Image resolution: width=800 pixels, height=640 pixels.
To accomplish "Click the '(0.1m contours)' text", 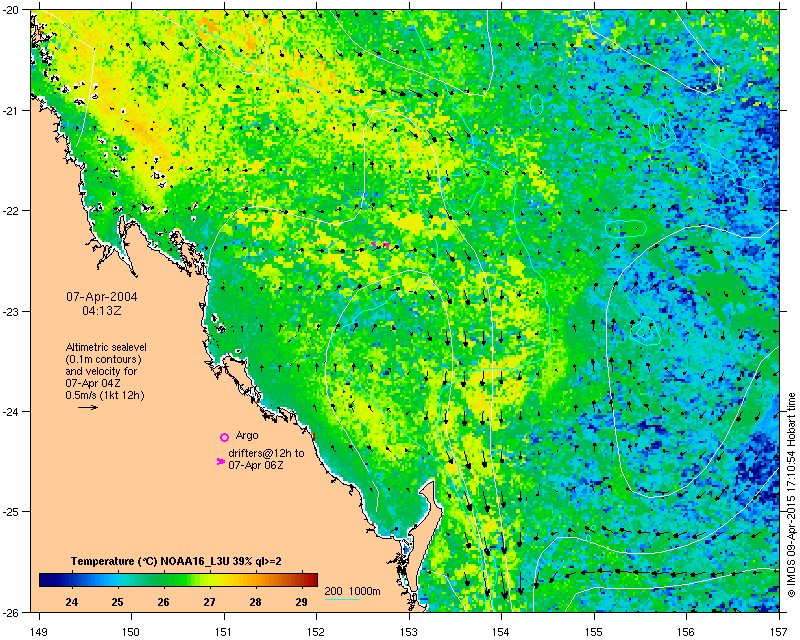I will coord(104,359).
